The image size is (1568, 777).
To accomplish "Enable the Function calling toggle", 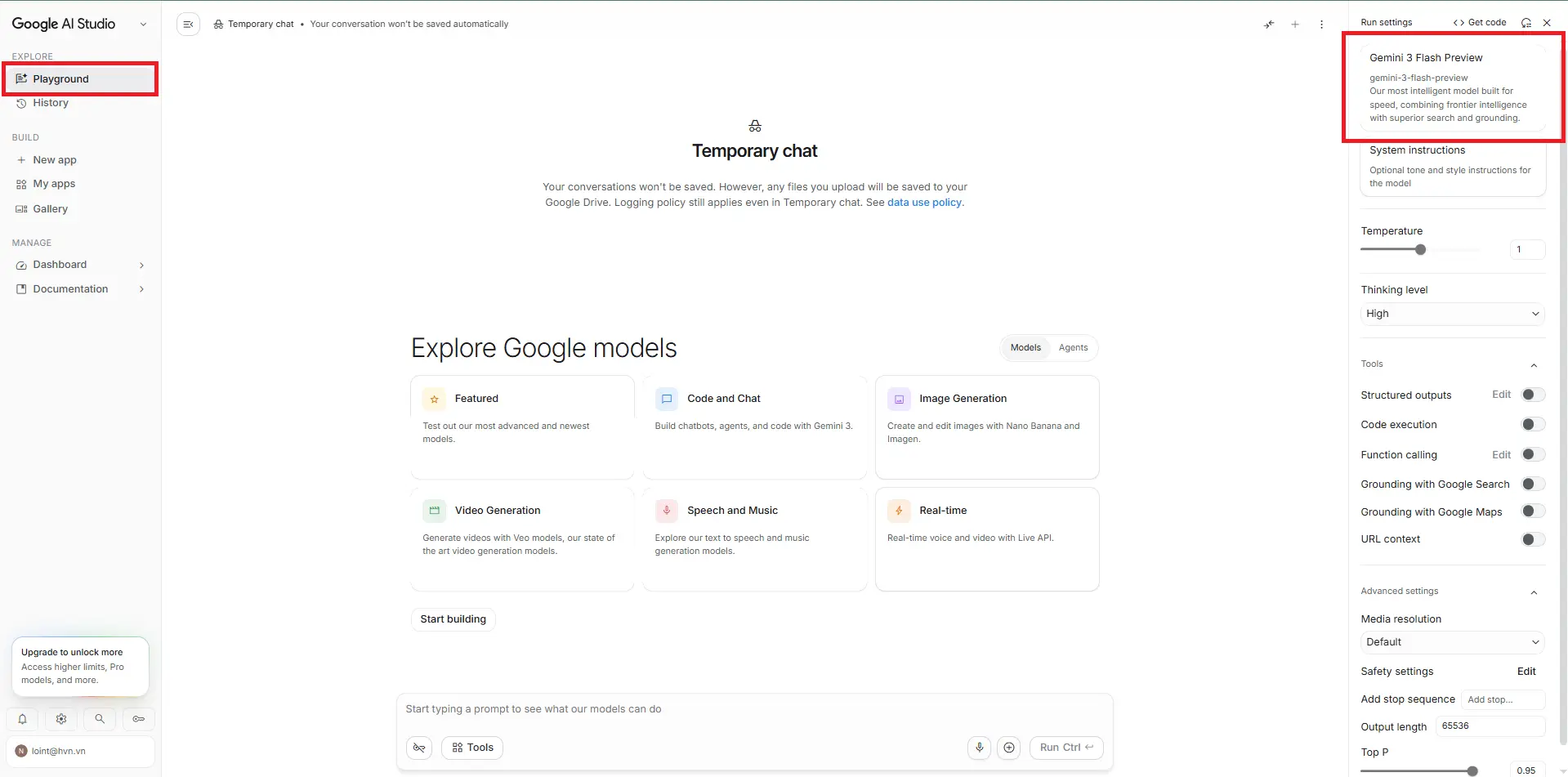I will pyautogui.click(x=1533, y=454).
